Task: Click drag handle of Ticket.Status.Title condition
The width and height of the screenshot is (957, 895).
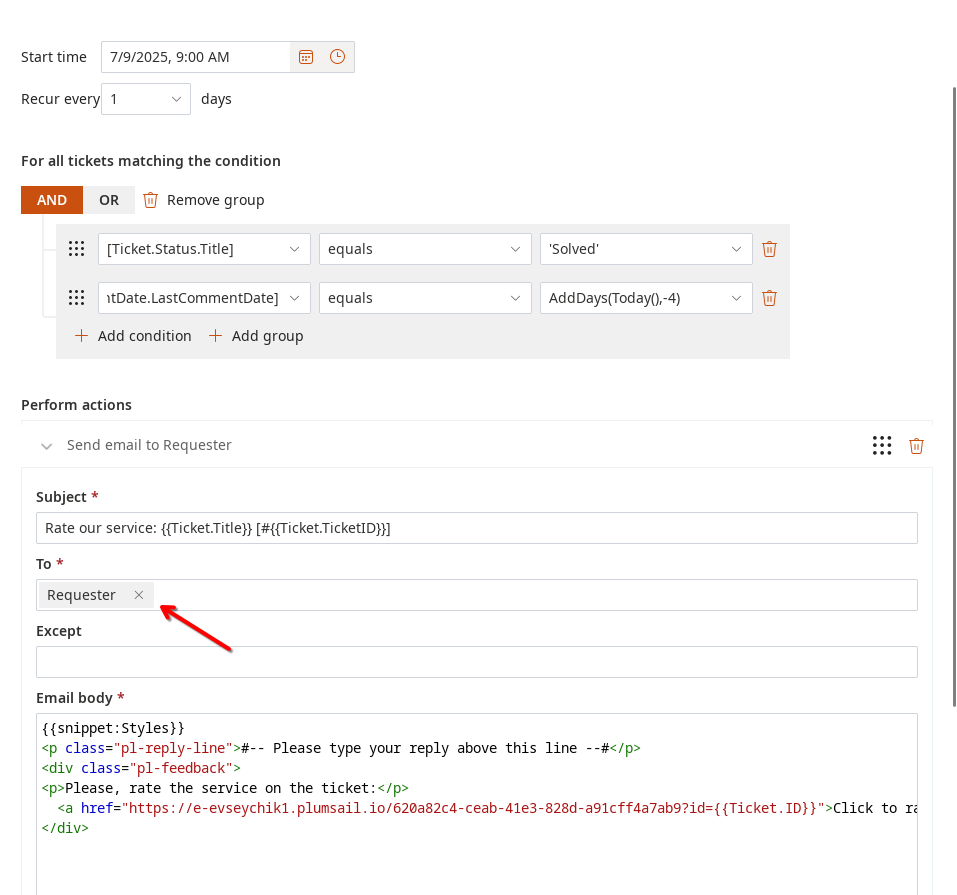Action: point(76,249)
